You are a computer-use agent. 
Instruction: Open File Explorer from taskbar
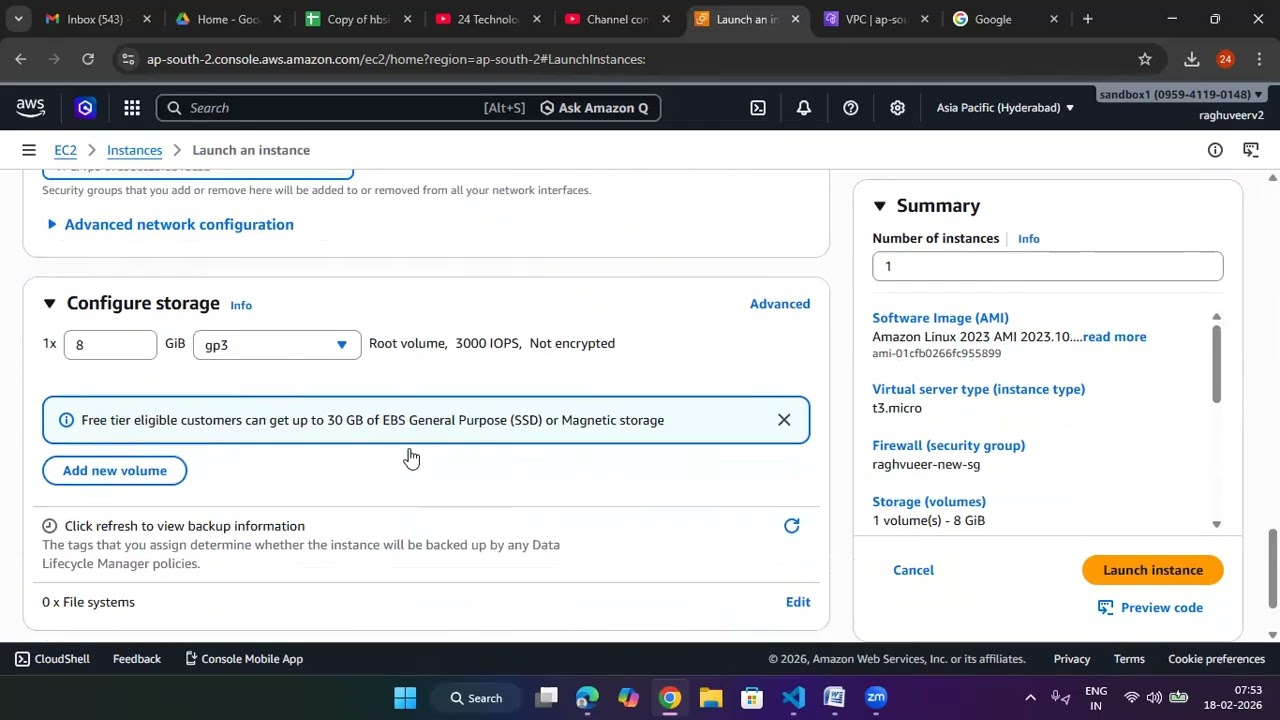(710, 698)
